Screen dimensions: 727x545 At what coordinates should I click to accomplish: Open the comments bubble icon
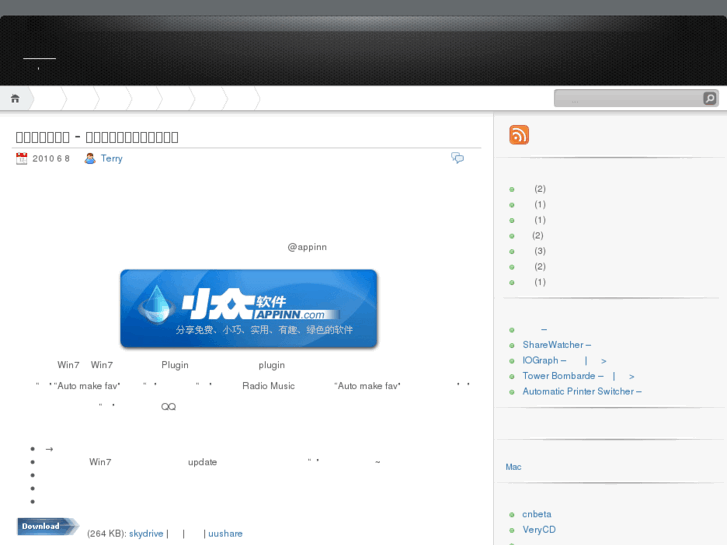pos(457,158)
